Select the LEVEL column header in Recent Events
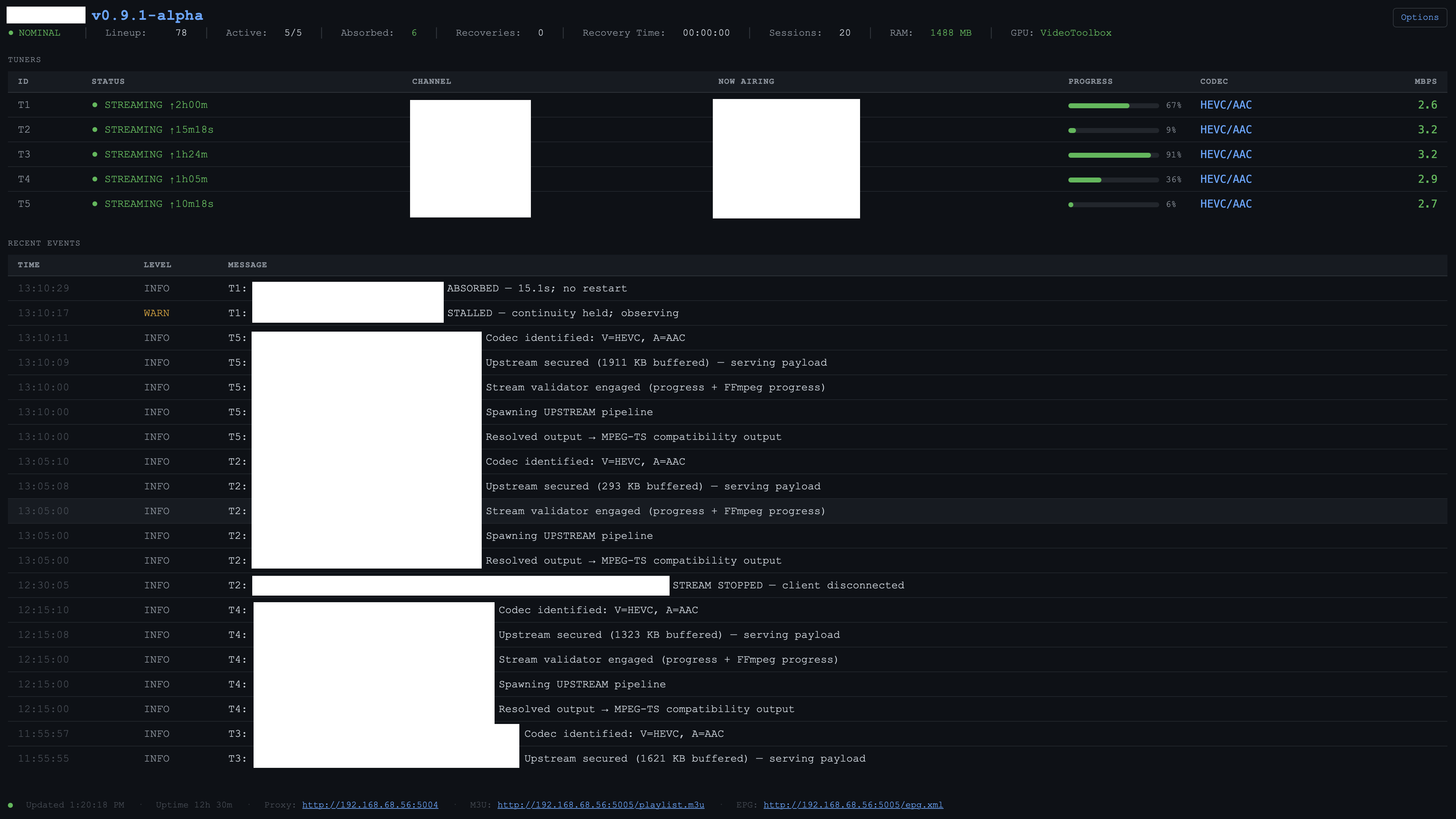 tap(157, 265)
